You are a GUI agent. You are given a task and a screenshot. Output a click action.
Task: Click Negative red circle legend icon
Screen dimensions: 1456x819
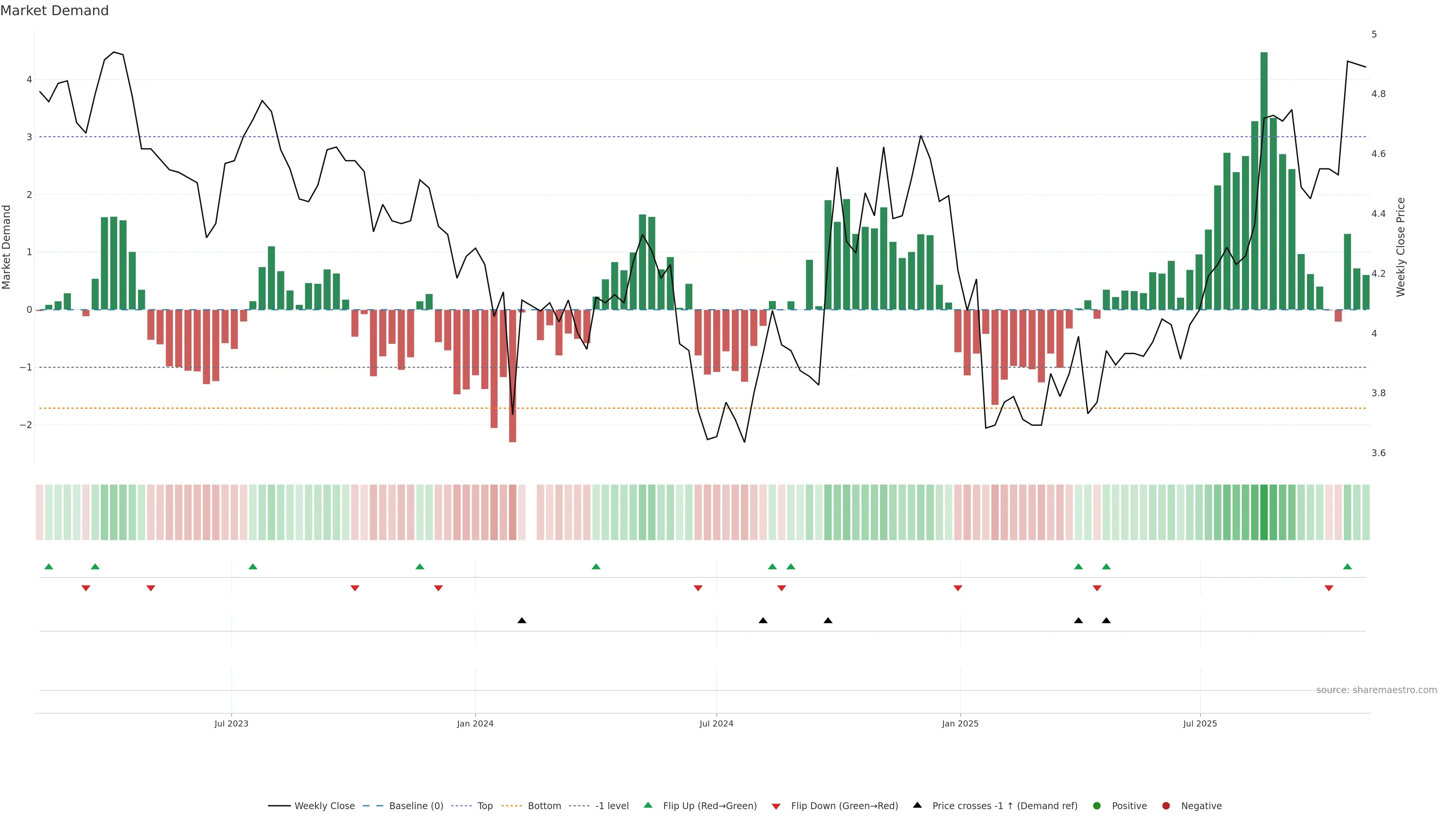click(1166, 806)
